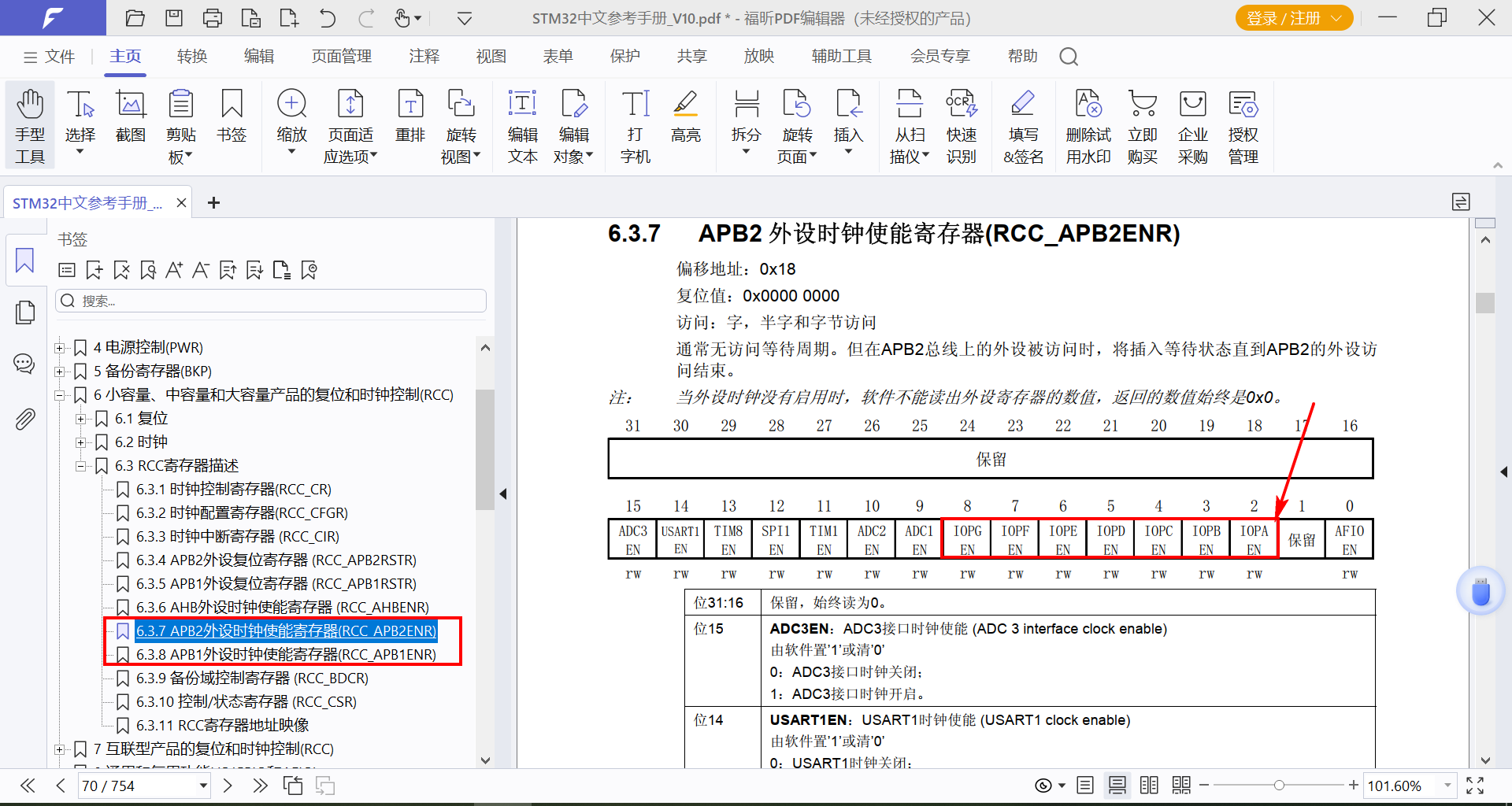Expand 6.1 复位 bookmark node
1512x806 pixels.
pyautogui.click(x=80, y=418)
